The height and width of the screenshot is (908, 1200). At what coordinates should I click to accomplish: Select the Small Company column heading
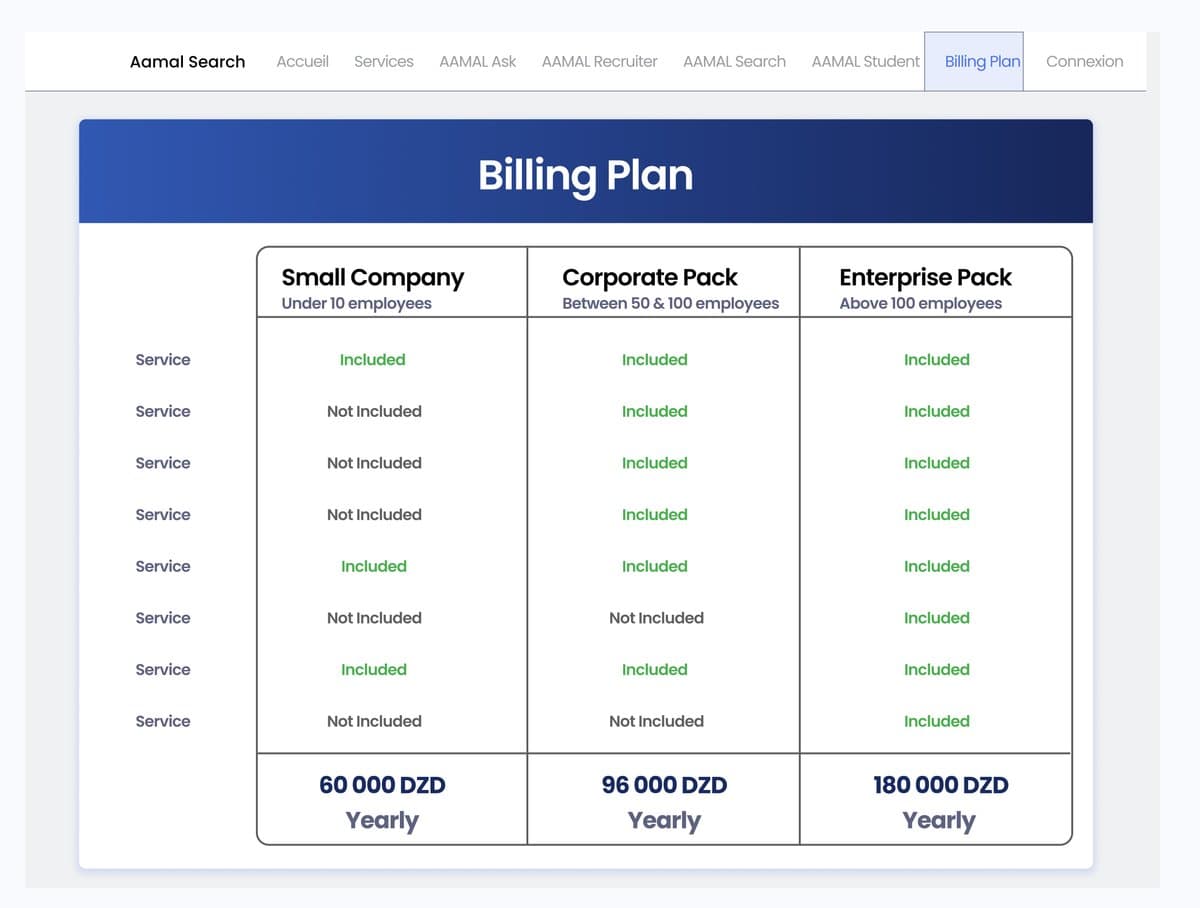pyautogui.click(x=373, y=277)
